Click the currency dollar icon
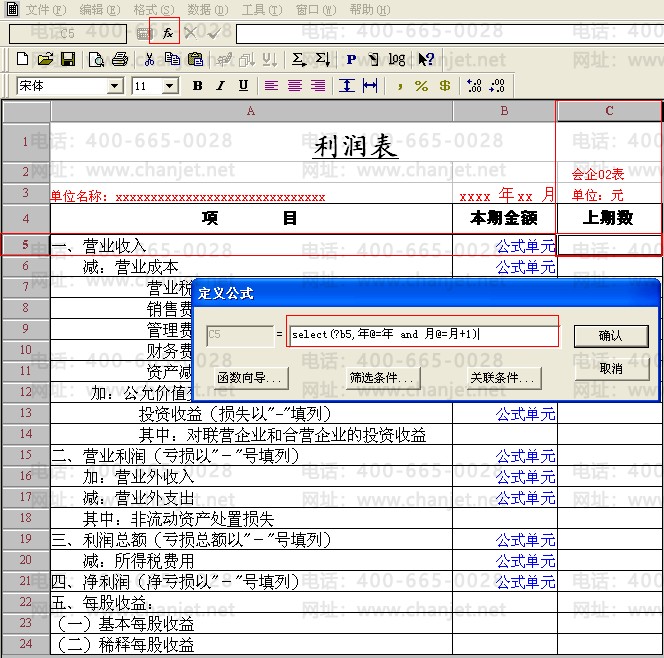This screenshot has height=658, width=664. 444,86
